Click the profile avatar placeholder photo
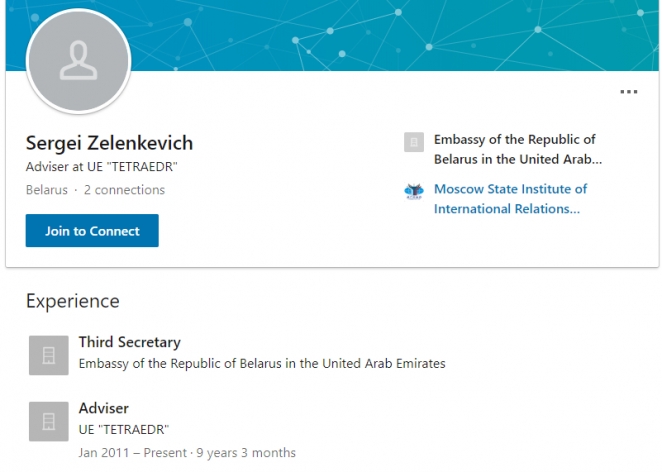 tap(78, 62)
